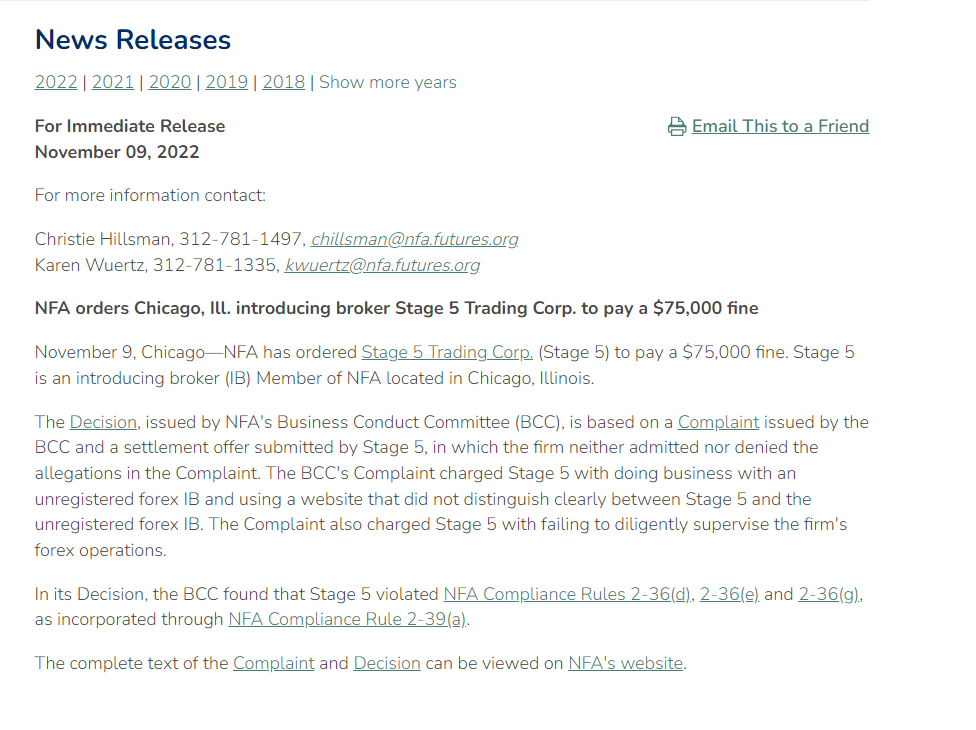The width and height of the screenshot is (976, 730).
Task: Switch to 2021 news releases
Action: 113,82
